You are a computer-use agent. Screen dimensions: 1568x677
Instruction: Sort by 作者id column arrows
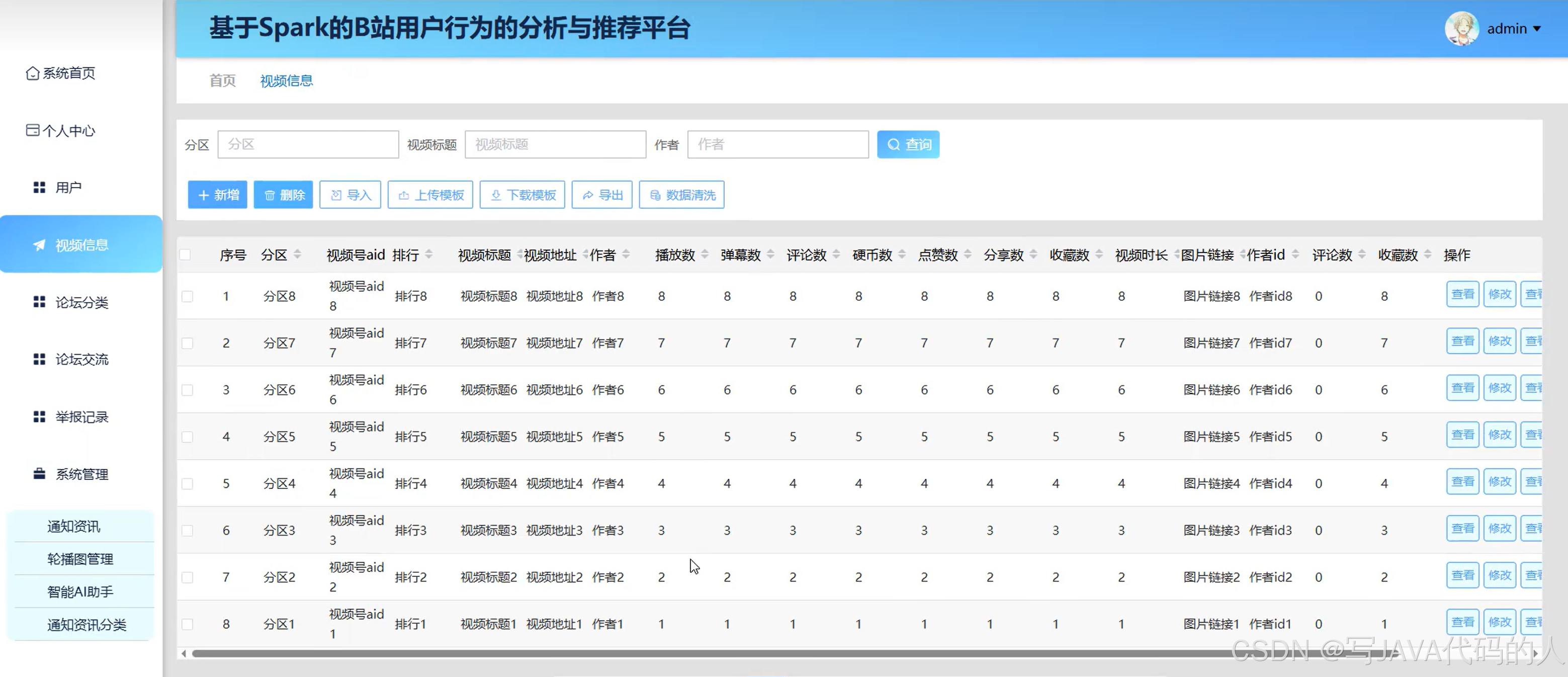(x=1295, y=255)
